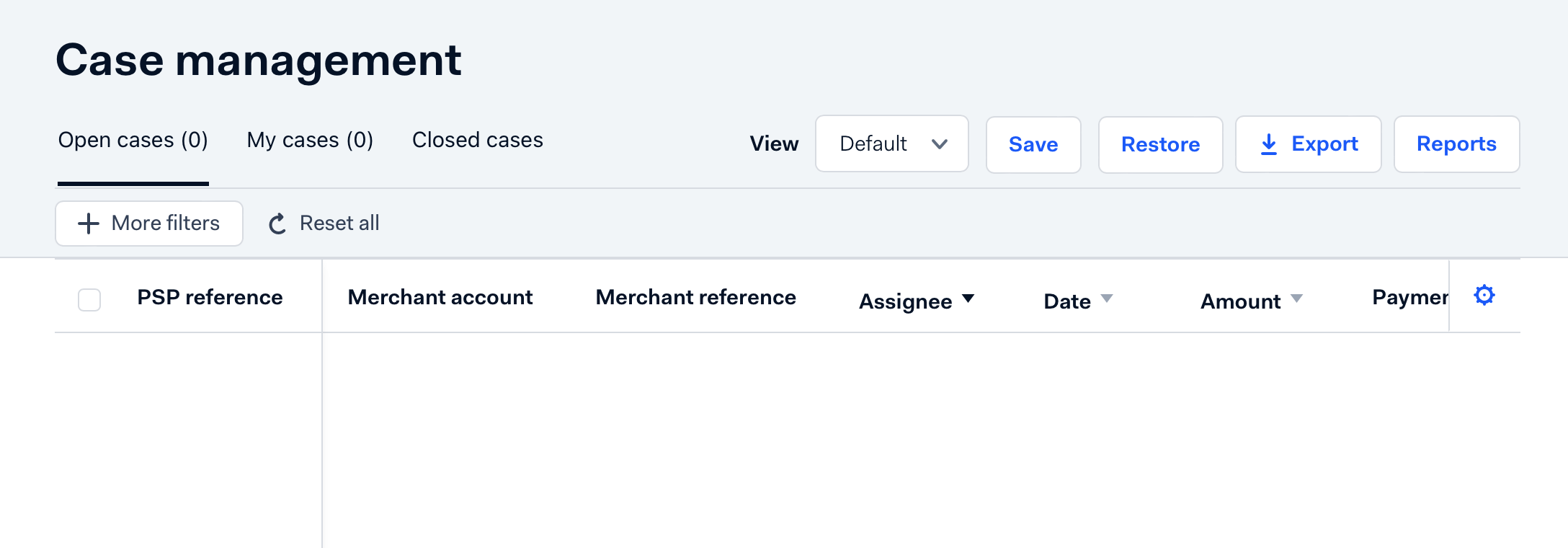
Task: Click the Reset all link
Action: (x=339, y=224)
